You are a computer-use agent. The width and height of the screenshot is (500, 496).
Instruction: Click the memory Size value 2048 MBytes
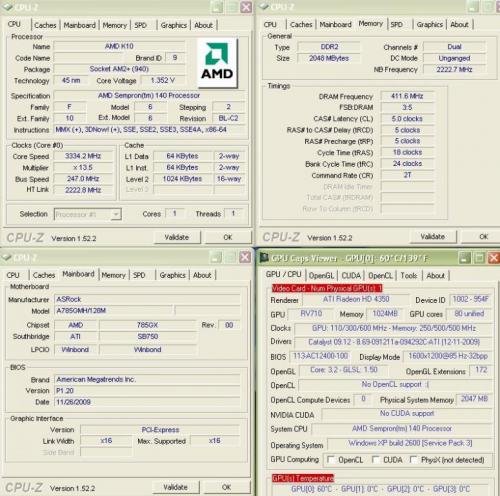coord(329,58)
